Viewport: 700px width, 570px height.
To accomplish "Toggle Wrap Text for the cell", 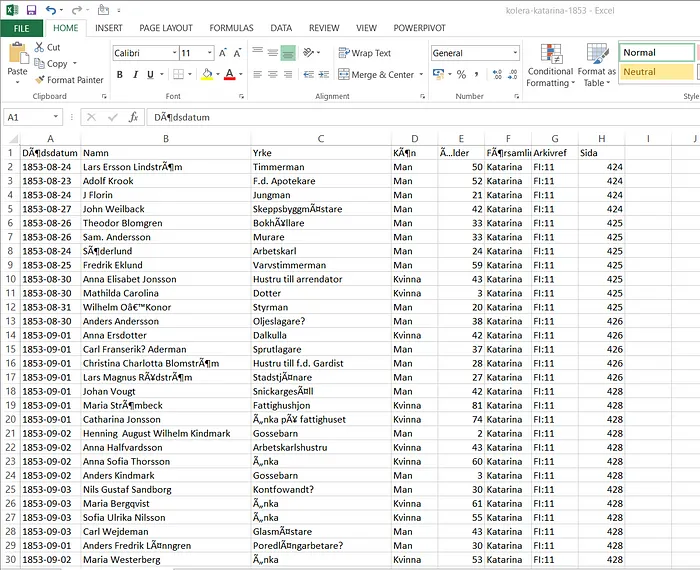I will [364, 53].
